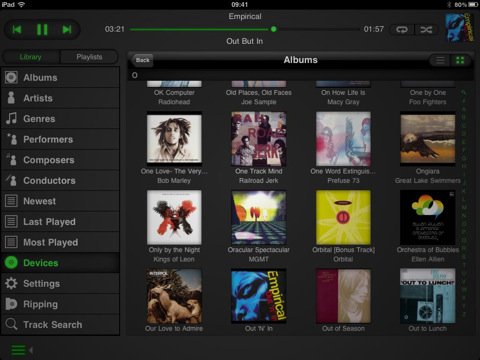This screenshot has height=360, width=480.
Task: Switch to grid view
Action: (460, 60)
